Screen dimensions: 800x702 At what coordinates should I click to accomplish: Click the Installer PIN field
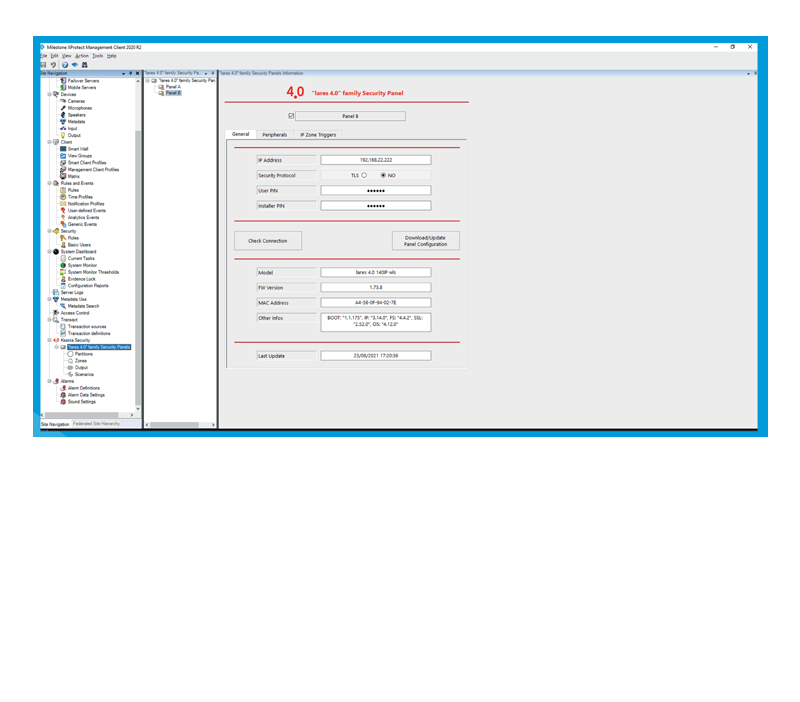pos(376,206)
